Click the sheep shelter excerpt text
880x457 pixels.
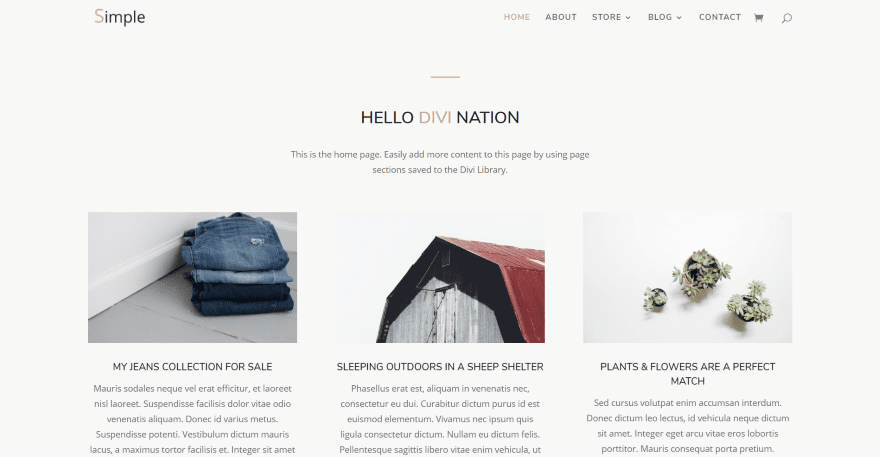click(x=440, y=419)
